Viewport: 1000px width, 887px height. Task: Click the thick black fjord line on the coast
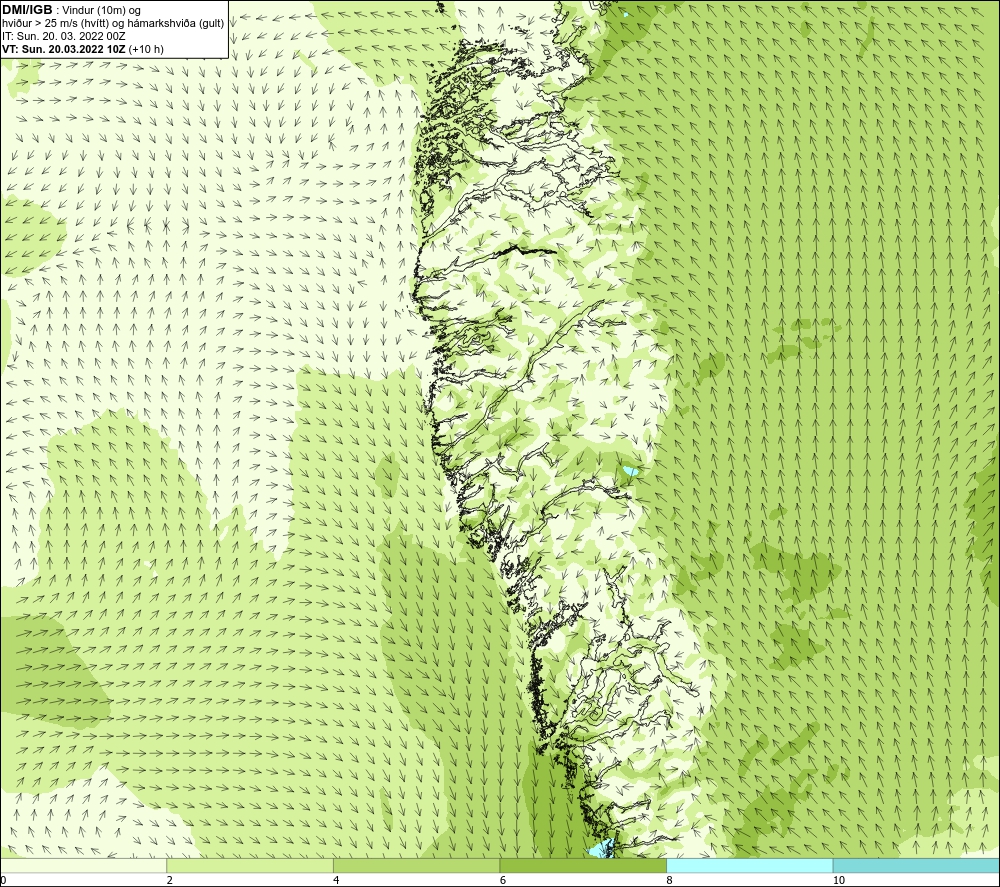tap(526, 249)
